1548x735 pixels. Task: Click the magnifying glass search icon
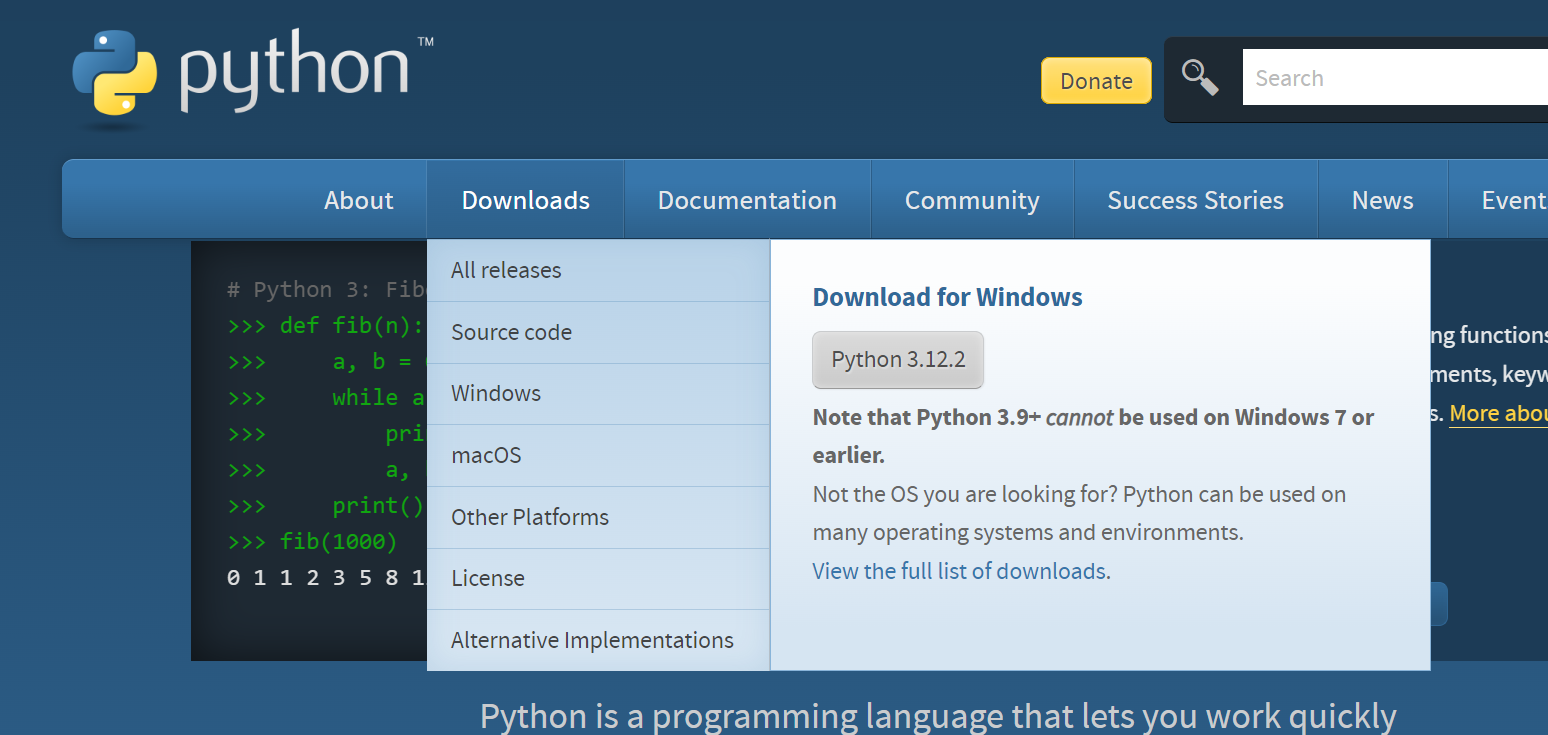point(1200,77)
